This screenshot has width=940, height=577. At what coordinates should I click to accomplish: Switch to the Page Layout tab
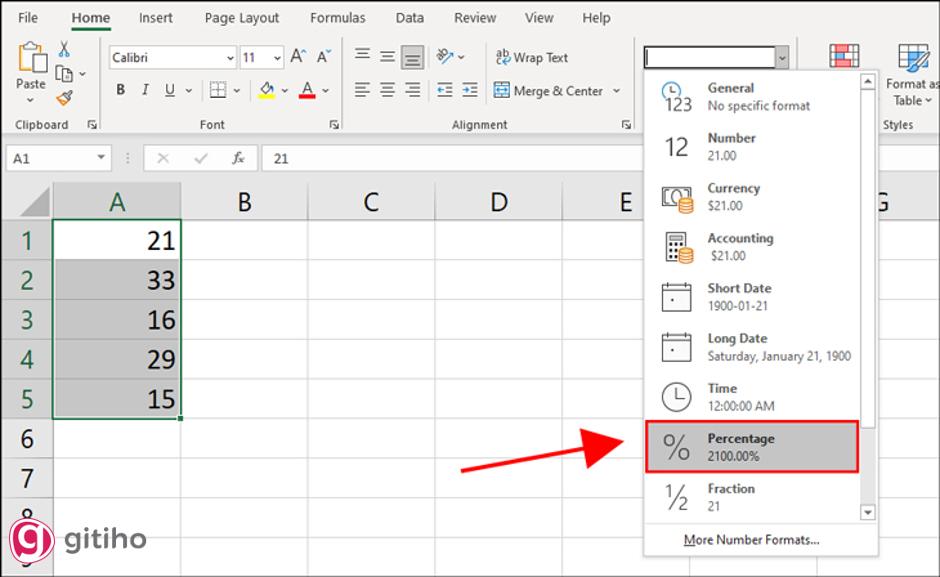coord(242,18)
